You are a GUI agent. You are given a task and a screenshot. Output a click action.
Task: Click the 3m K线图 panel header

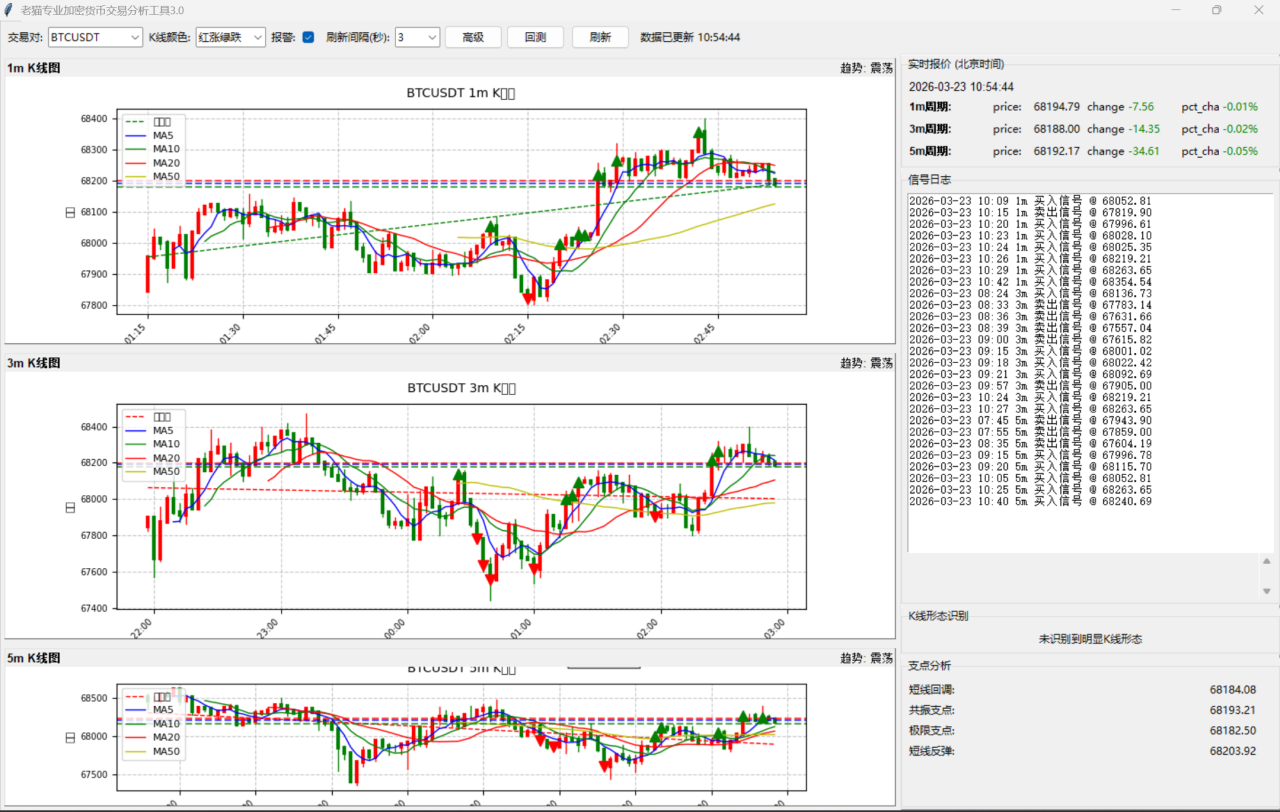point(34,363)
